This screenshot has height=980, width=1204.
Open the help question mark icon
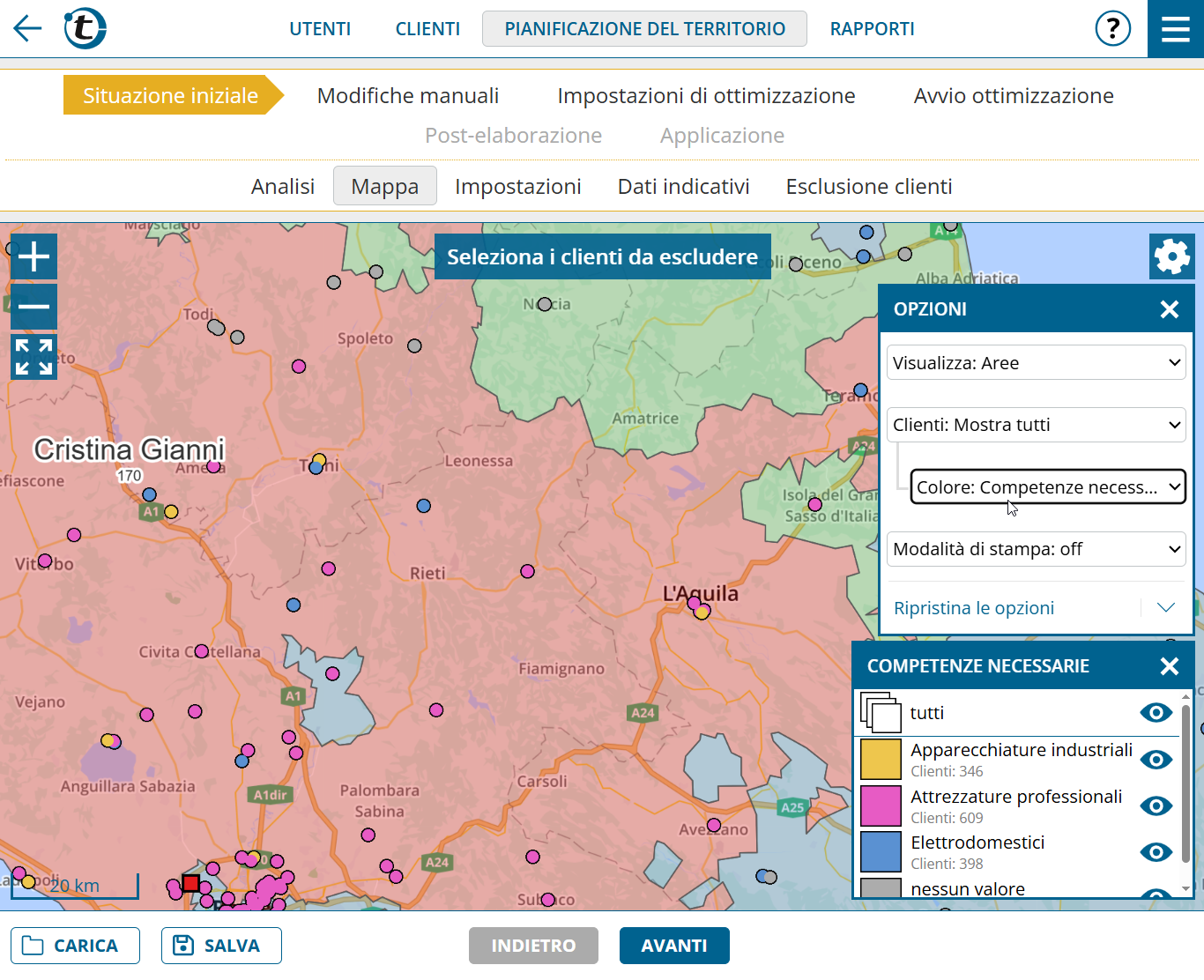1112,29
